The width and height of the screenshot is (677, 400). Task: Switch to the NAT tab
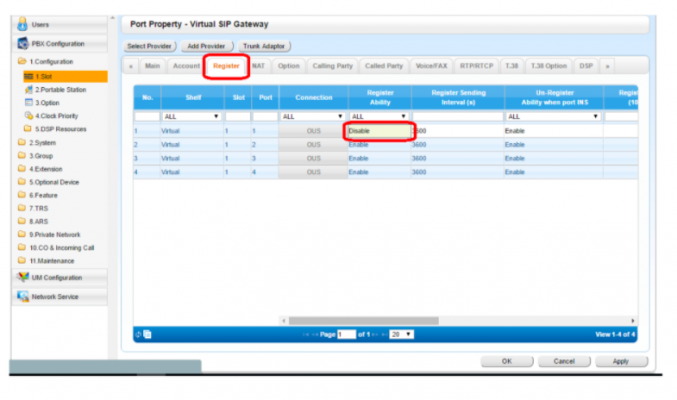click(258, 66)
